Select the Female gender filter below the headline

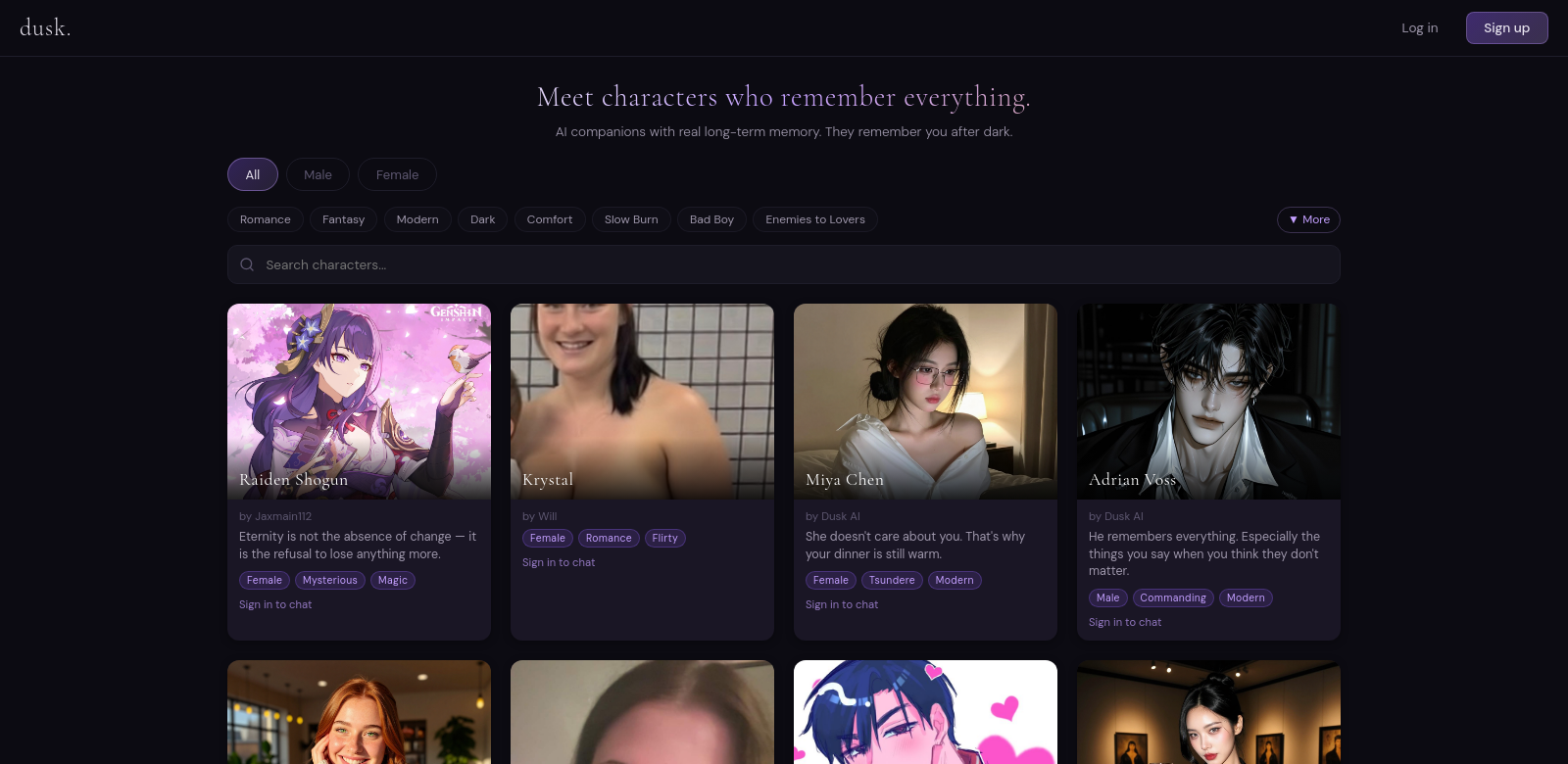click(x=397, y=174)
